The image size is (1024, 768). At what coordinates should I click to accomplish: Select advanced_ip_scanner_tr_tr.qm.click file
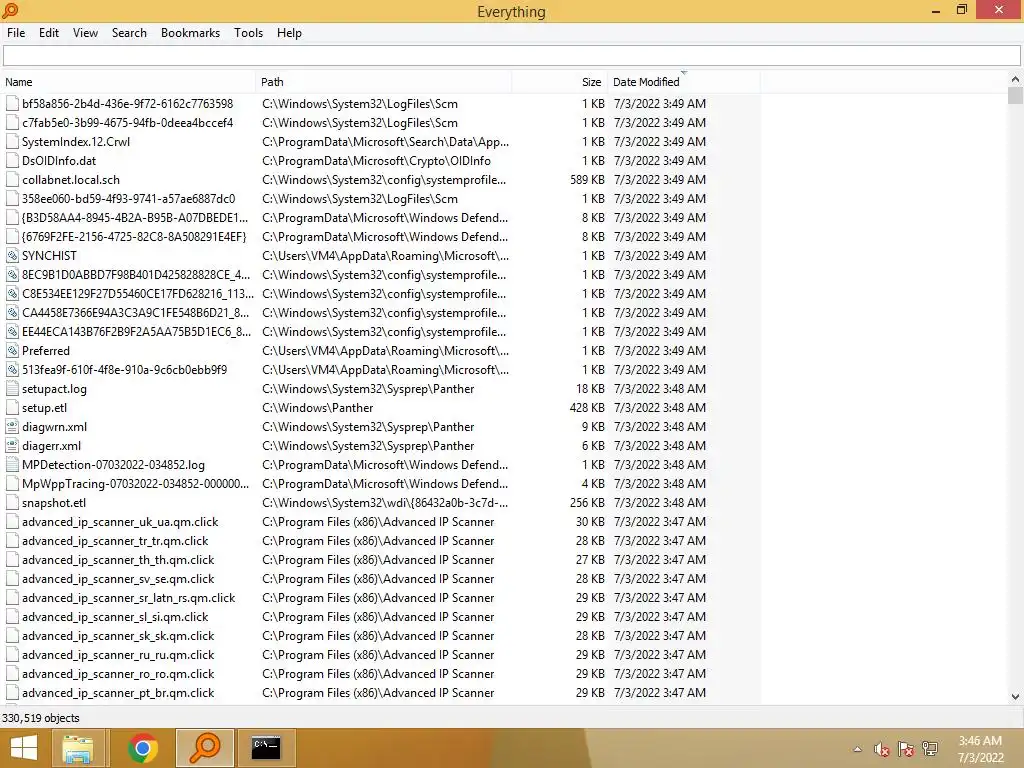click(x=115, y=541)
